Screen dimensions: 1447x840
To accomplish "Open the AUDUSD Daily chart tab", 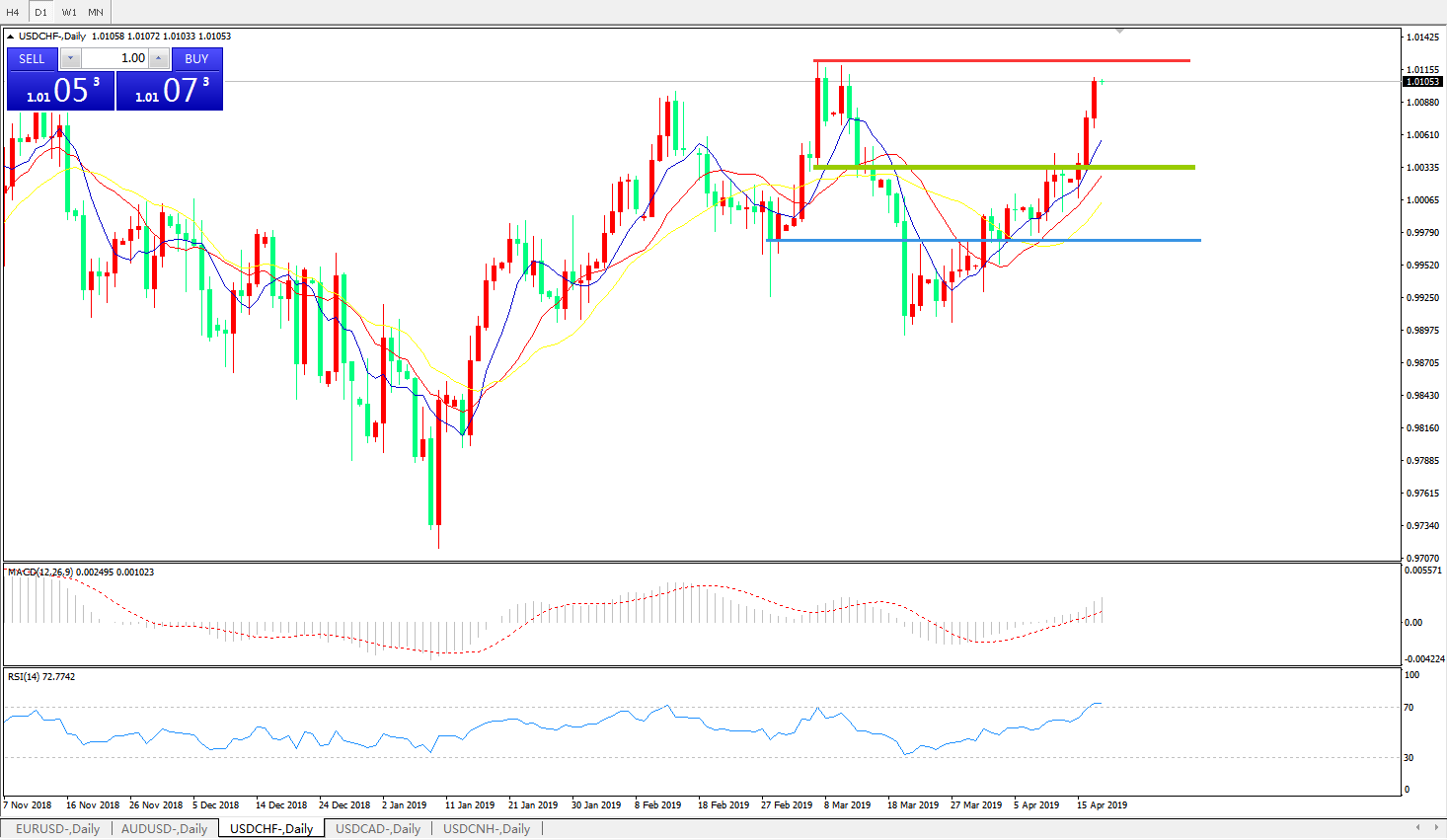I will [164, 828].
